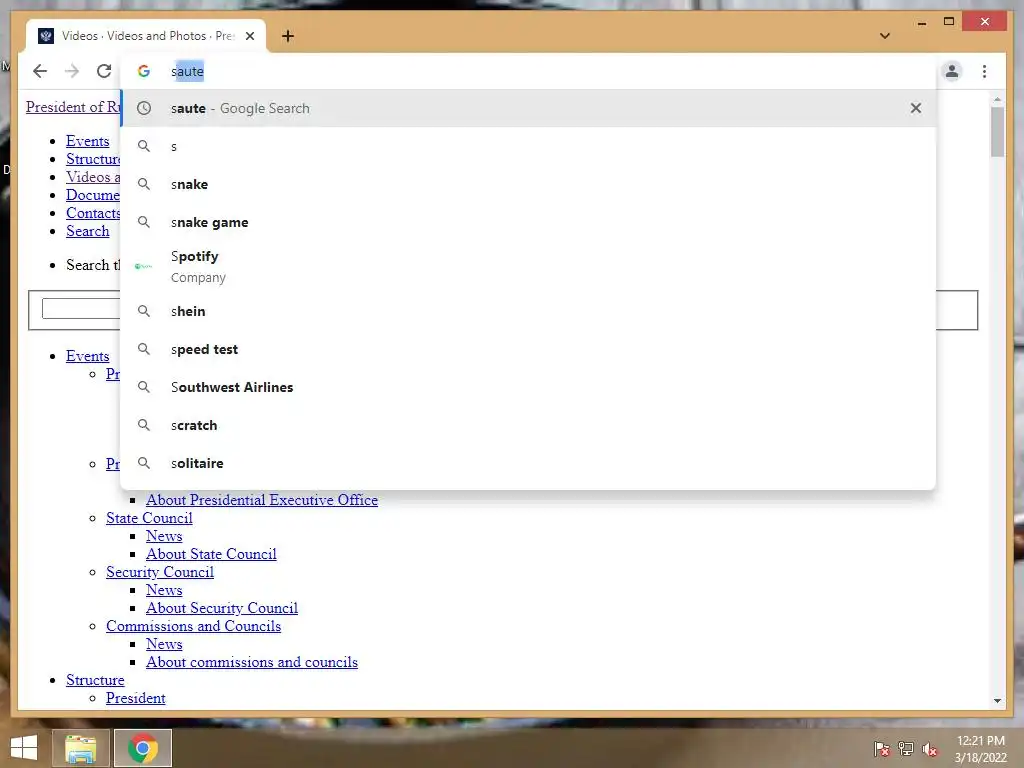Click the site search text field
This screenshot has height=768, width=1024.
(81, 308)
